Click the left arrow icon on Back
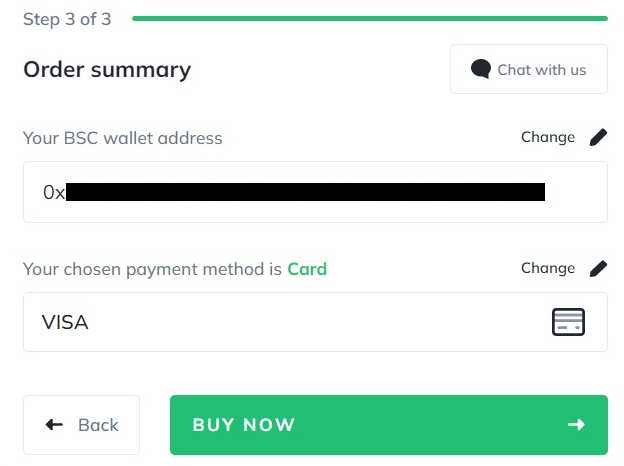The height and width of the screenshot is (466, 624). pos(55,425)
